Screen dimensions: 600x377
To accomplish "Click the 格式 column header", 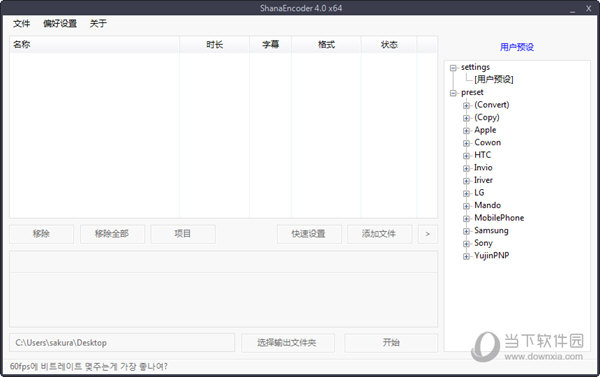I will pos(326,44).
